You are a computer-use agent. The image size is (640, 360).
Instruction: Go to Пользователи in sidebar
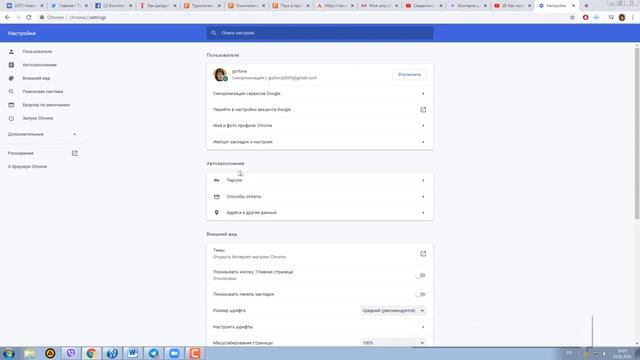point(37,52)
